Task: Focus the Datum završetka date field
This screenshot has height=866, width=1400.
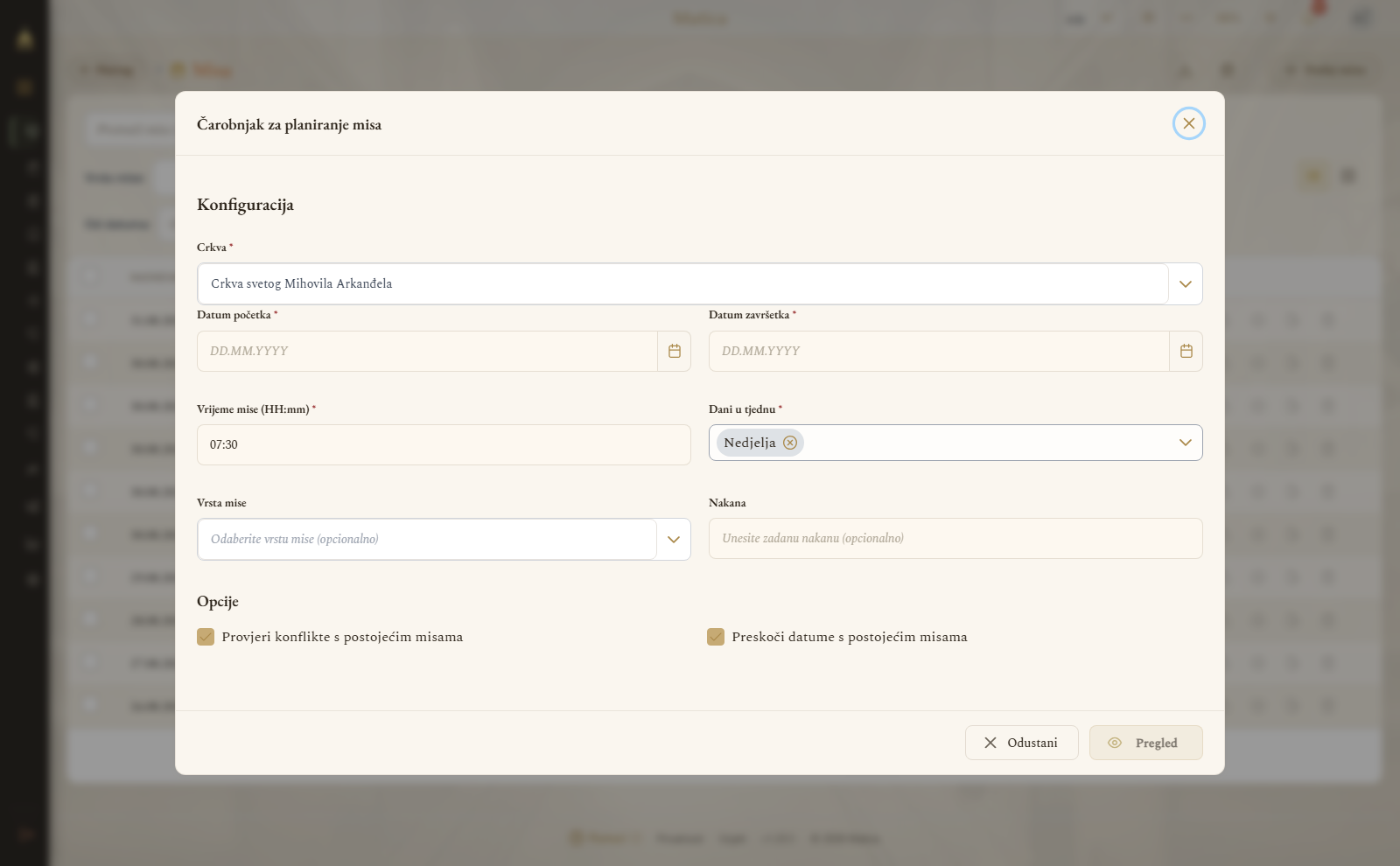Action: (x=939, y=351)
